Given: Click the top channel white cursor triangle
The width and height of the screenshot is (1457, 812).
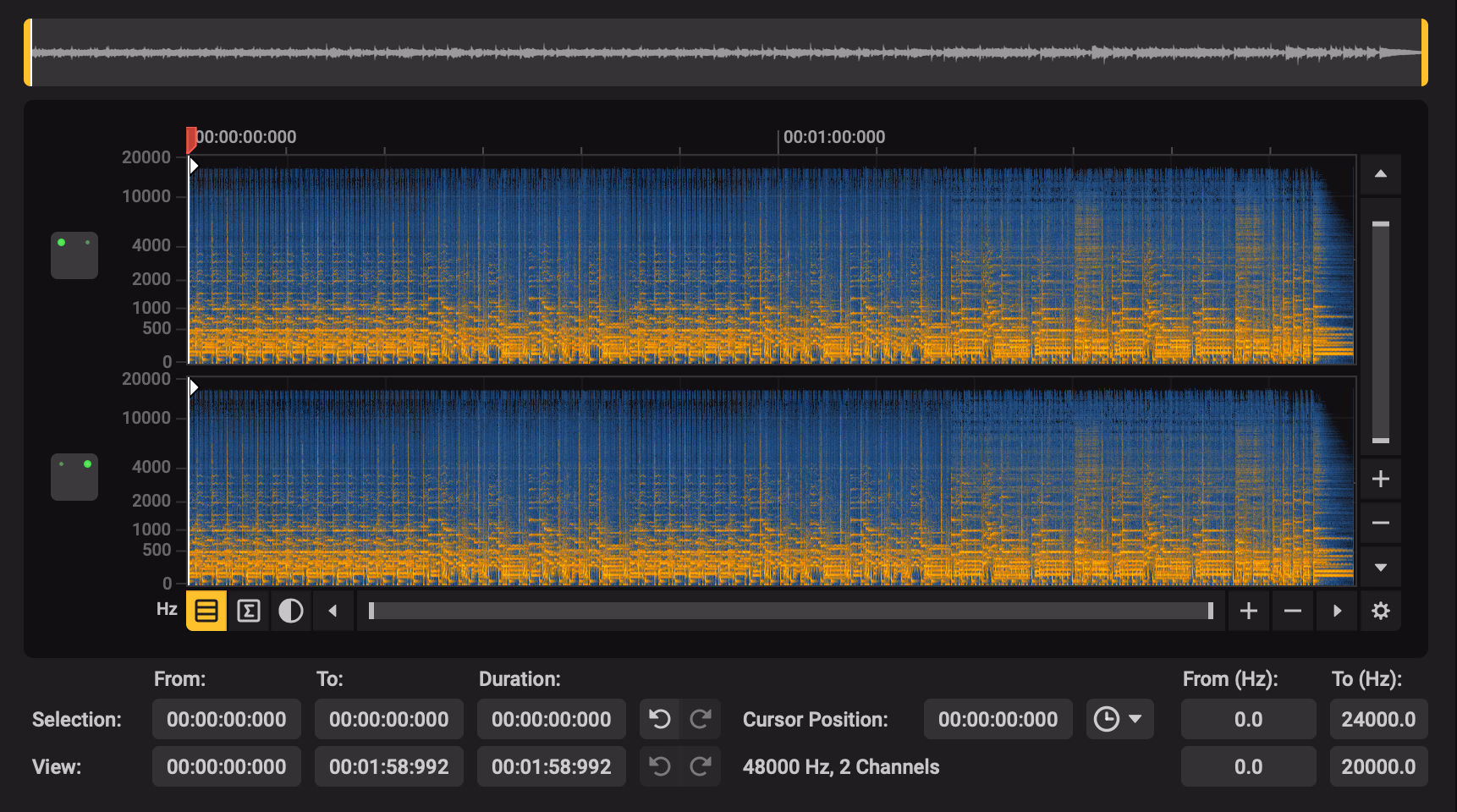Looking at the screenshot, I should click(x=194, y=166).
